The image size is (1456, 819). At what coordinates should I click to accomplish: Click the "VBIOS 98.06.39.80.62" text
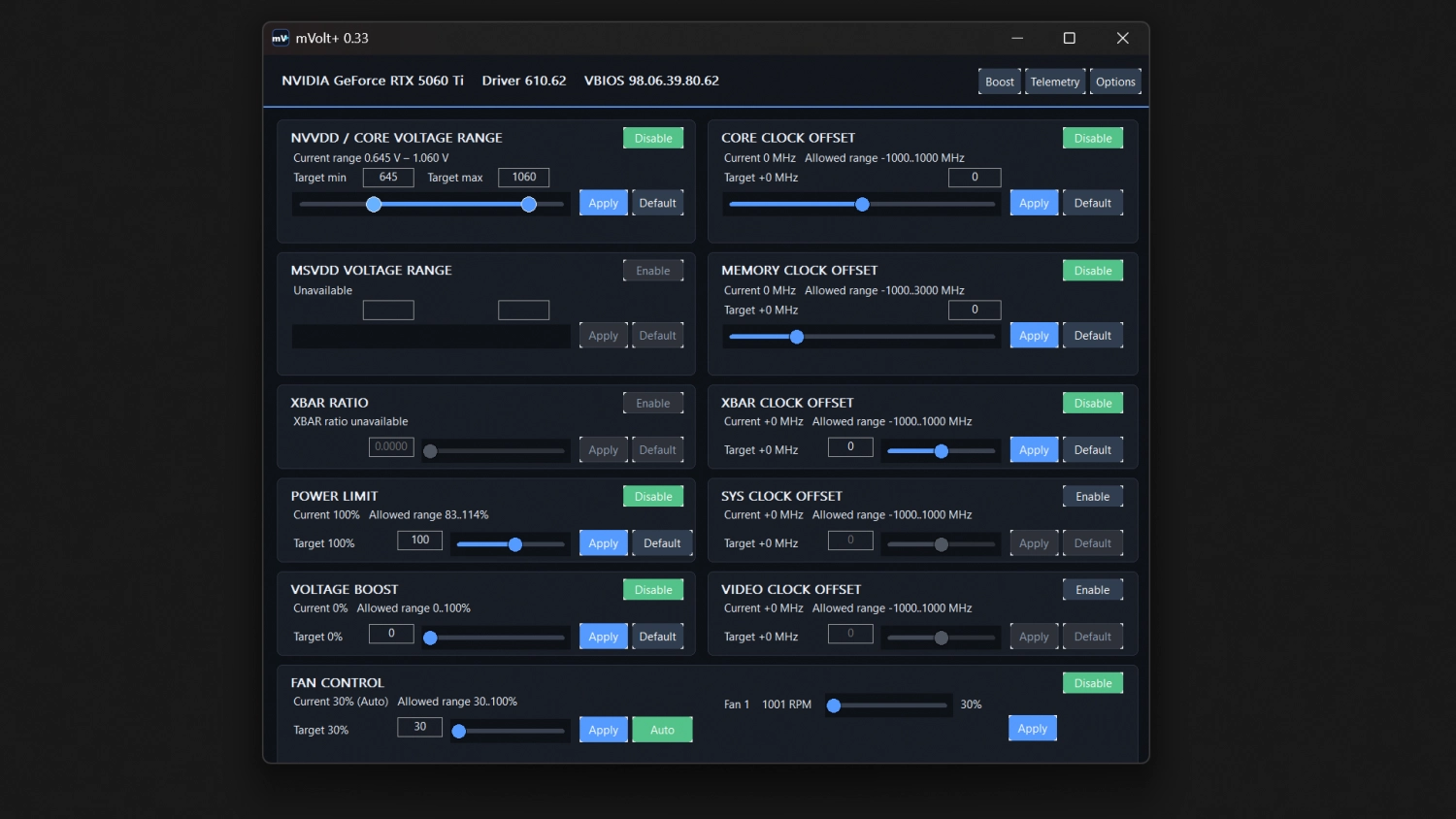651,81
